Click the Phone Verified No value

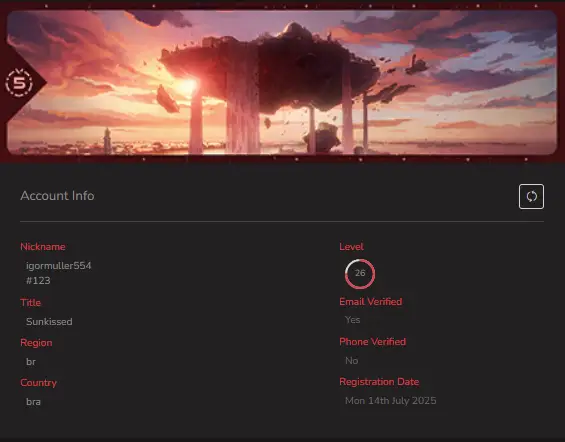click(352, 361)
